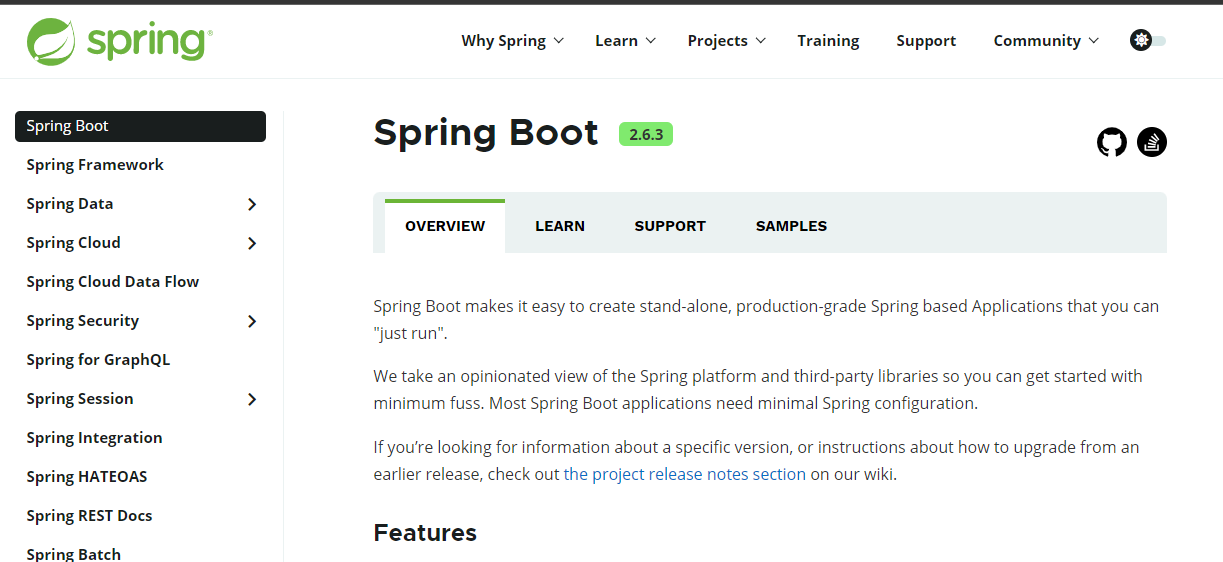Toggle the dark mode theme switch
The width and height of the screenshot is (1223, 562).
pyautogui.click(x=1148, y=41)
